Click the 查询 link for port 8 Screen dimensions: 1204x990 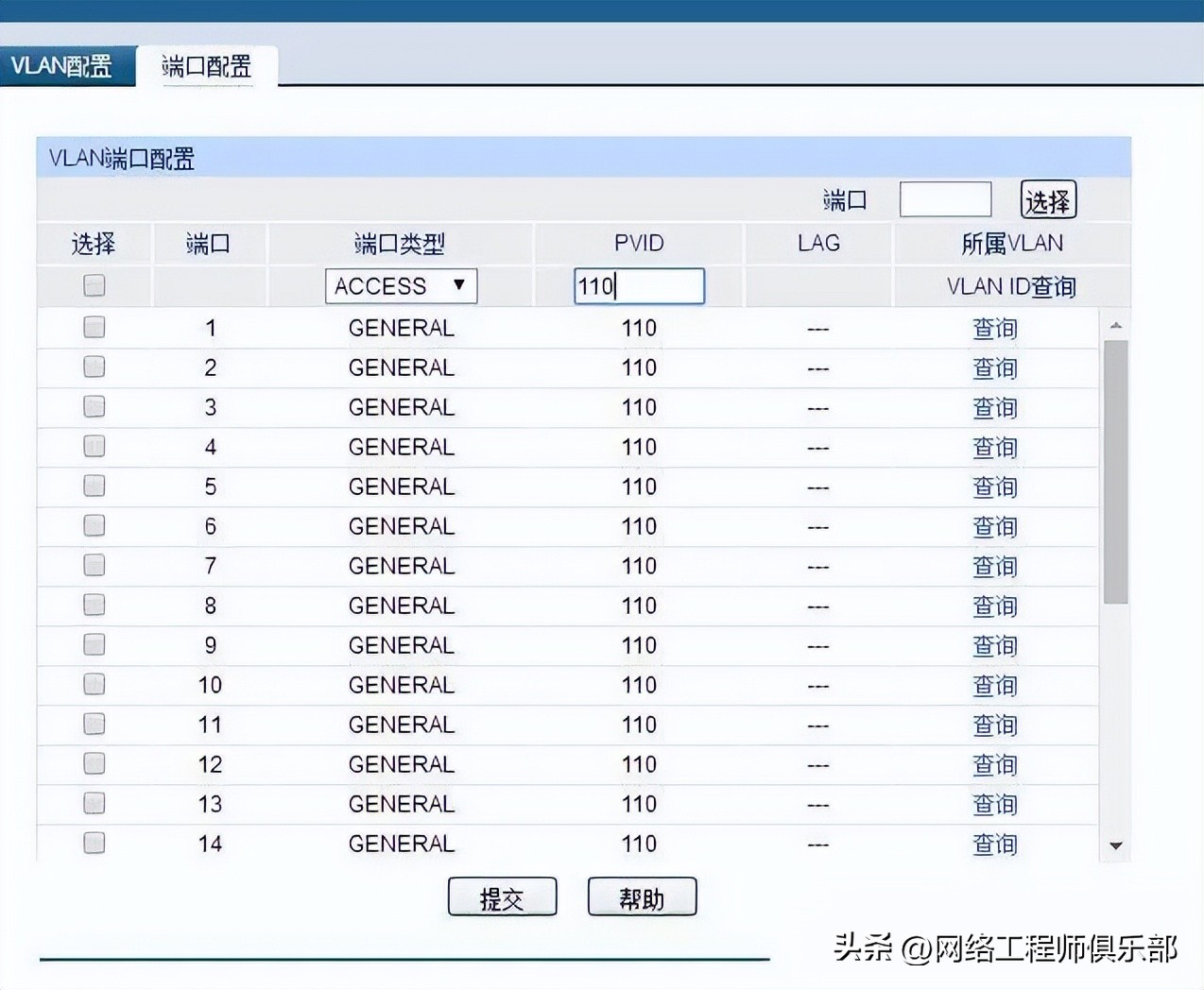pyautogui.click(x=995, y=606)
